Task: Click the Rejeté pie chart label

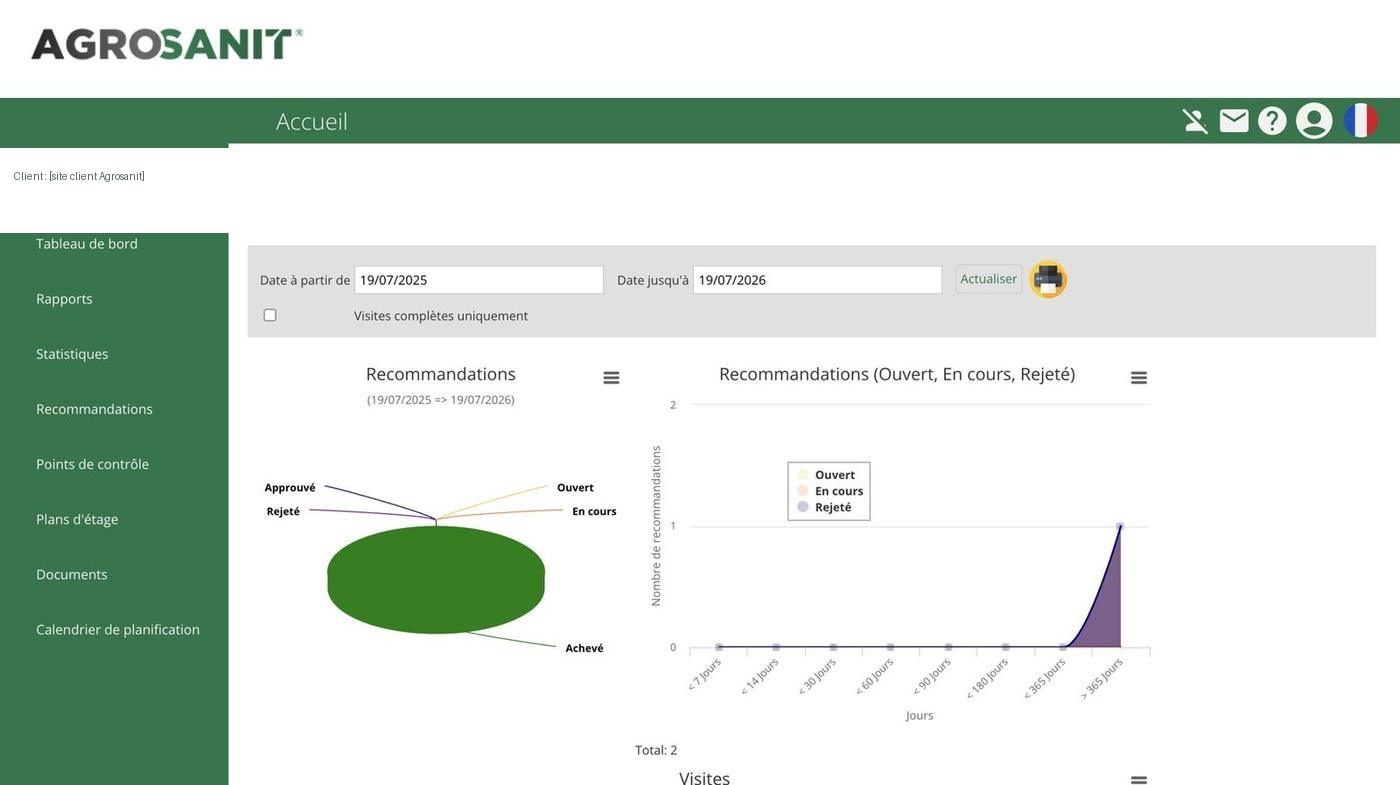Action: pyautogui.click(x=283, y=512)
